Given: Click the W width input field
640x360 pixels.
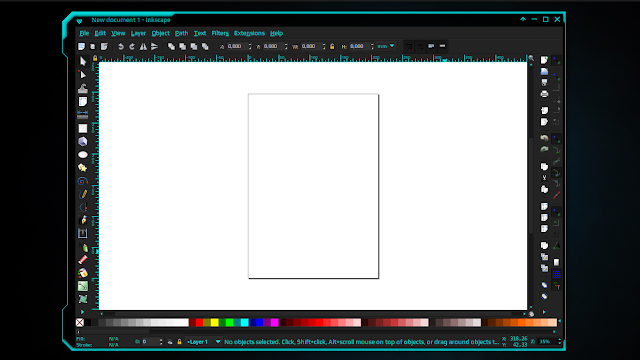Looking at the screenshot, I should [311, 47].
